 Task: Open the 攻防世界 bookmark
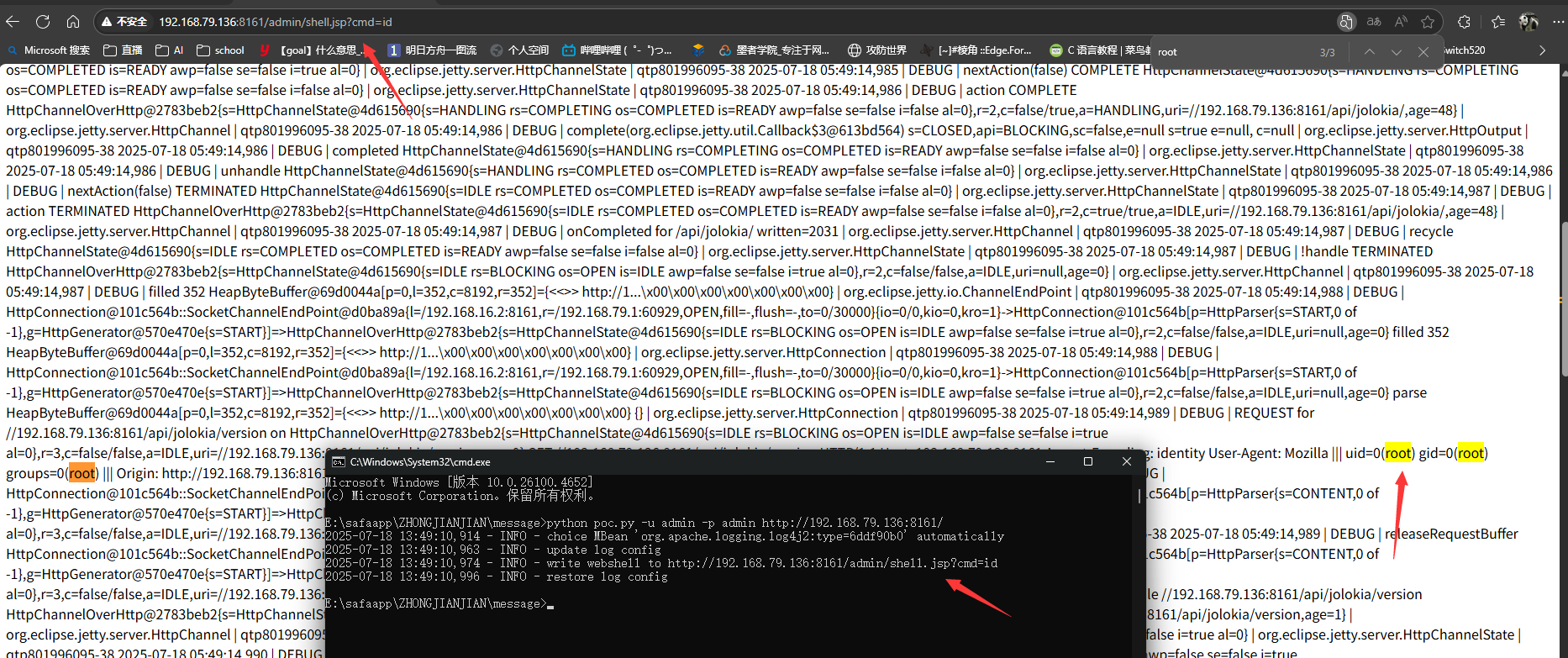[877, 50]
